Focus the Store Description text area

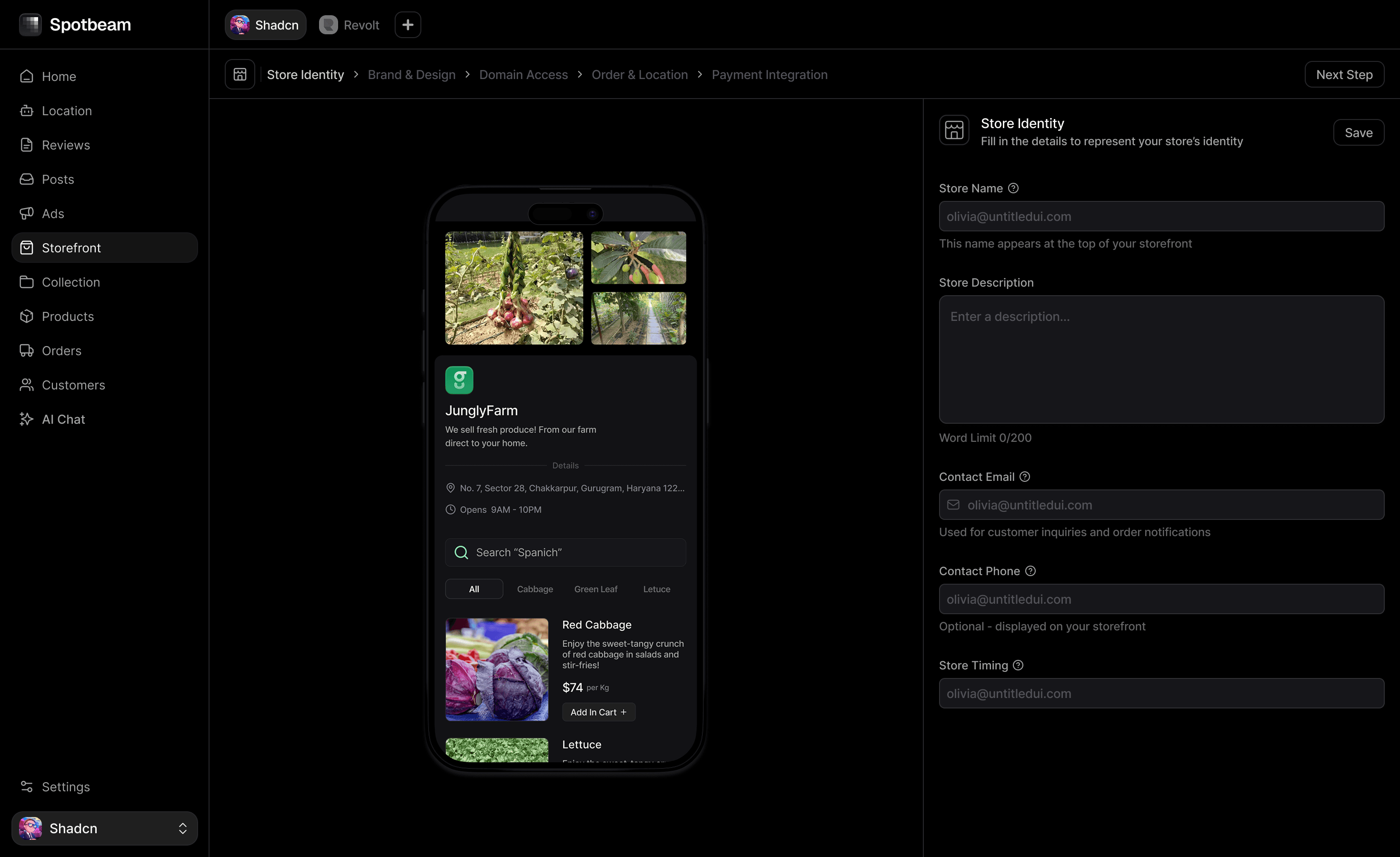coord(1161,359)
